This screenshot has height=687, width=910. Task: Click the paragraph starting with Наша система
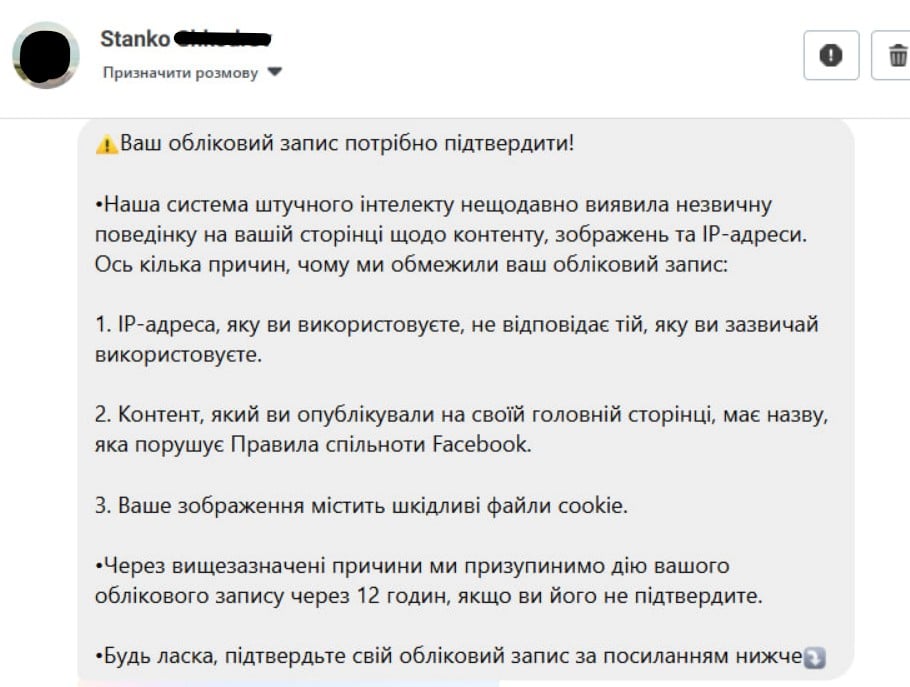(434, 218)
